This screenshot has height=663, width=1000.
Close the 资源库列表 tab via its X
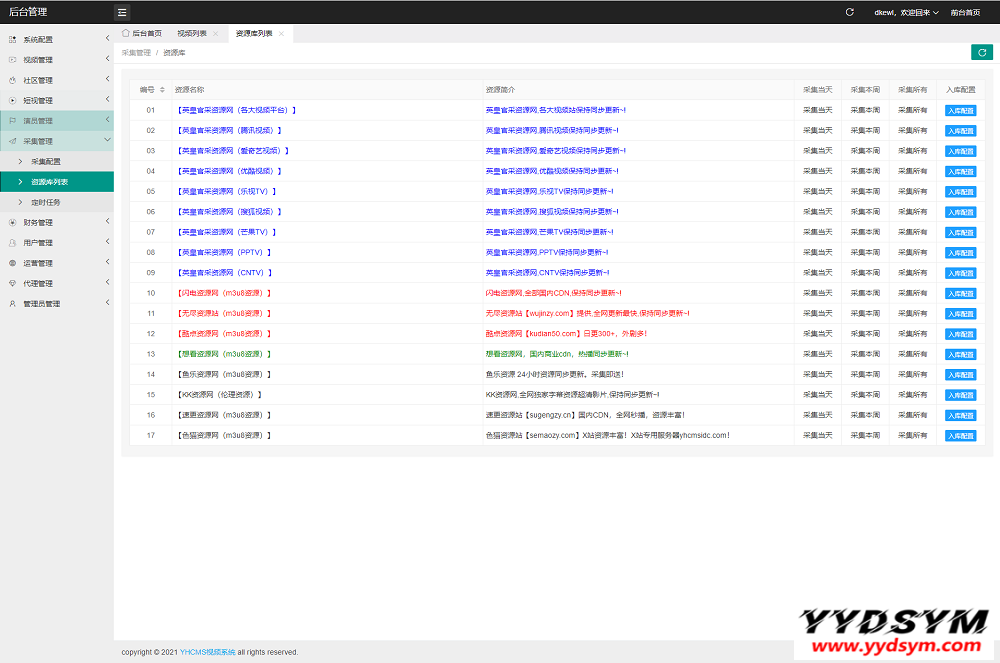(x=282, y=34)
